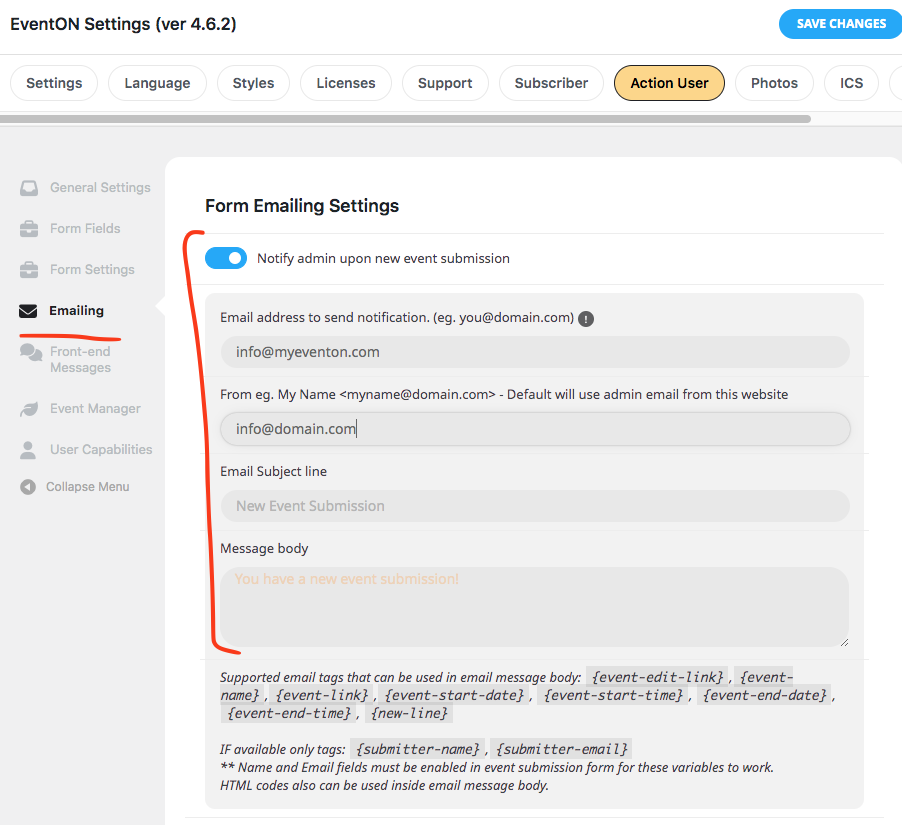The image size is (902, 825).
Task: Click the {event-end-date} tag text
Action: click(x=765, y=695)
